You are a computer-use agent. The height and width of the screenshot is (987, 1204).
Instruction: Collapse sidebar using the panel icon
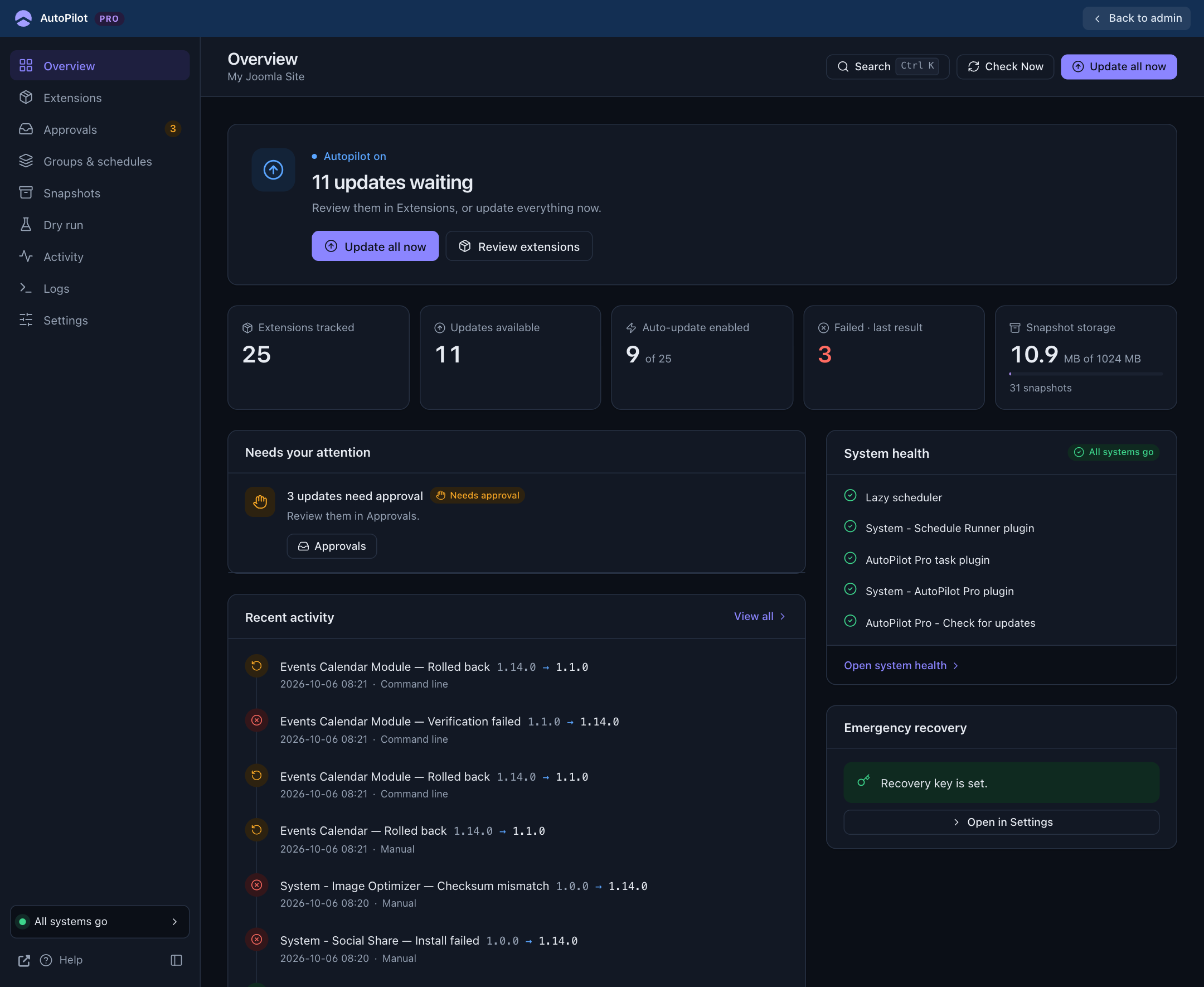click(176, 960)
